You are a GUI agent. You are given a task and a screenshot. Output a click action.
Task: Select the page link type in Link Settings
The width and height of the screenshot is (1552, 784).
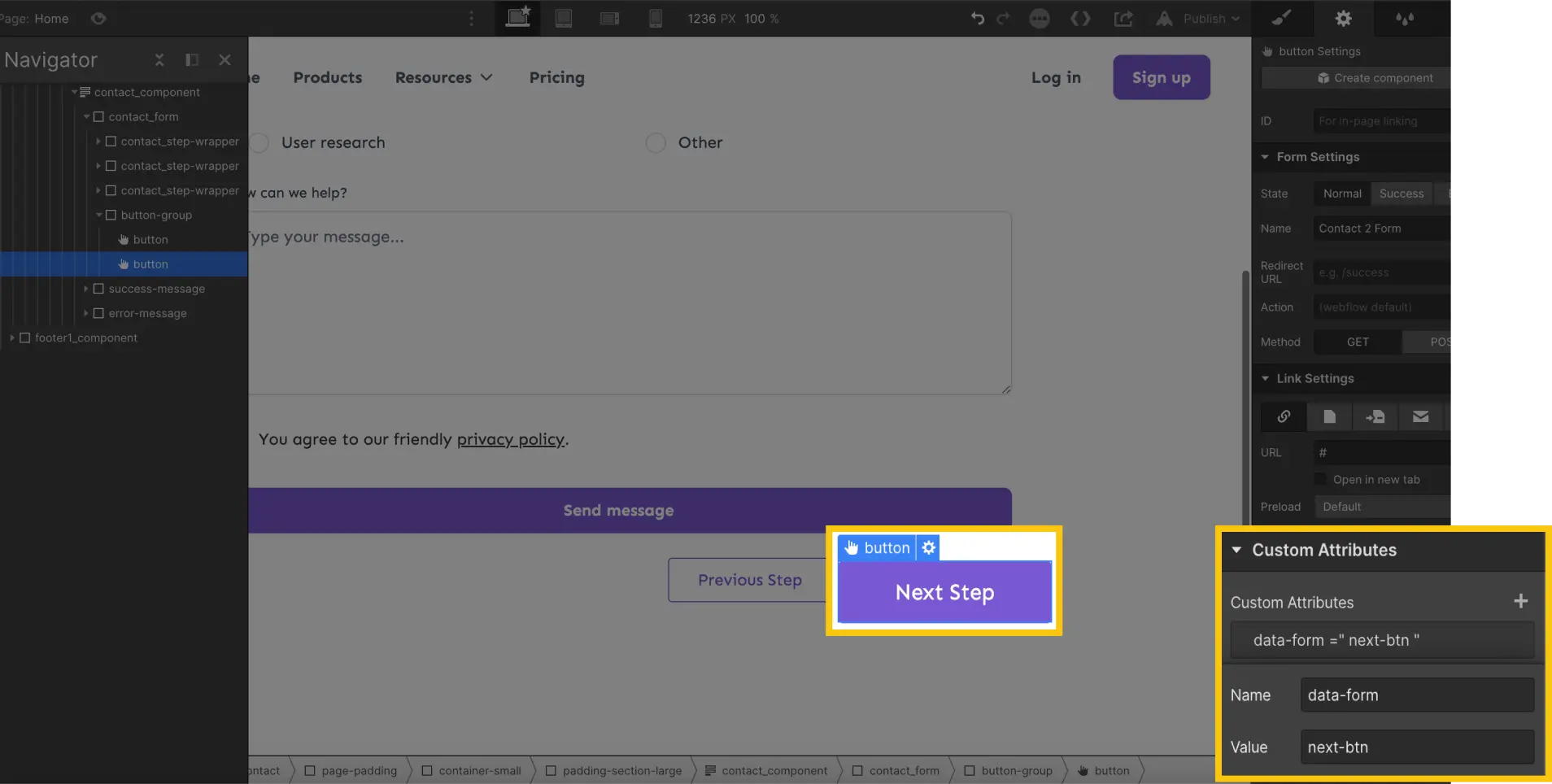point(1329,416)
